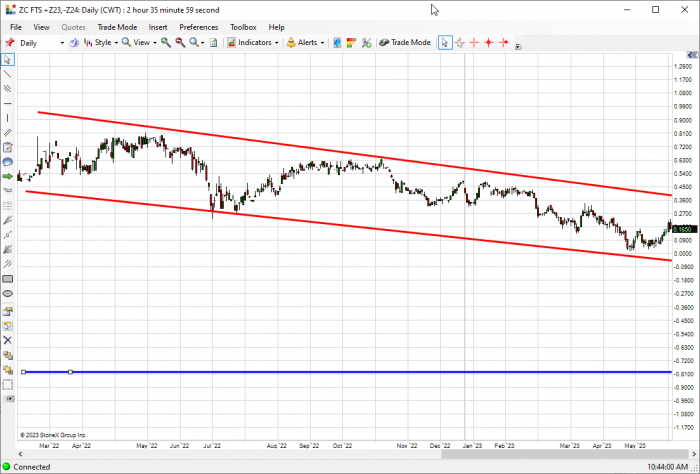
Task: Collapse the price scale with double-arrow button
Action: [x=692, y=55]
